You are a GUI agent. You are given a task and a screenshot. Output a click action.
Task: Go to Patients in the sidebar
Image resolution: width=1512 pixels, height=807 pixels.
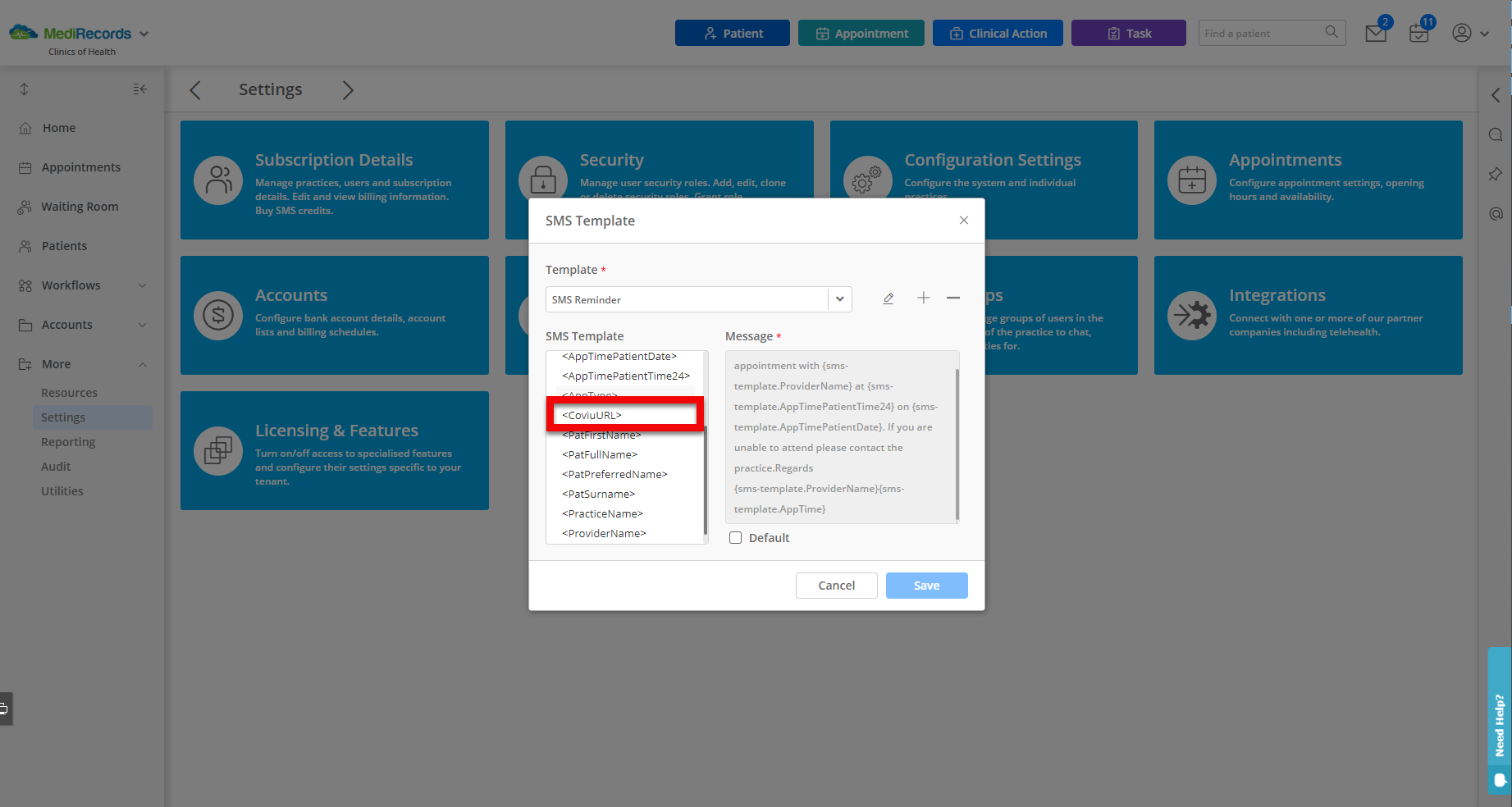(x=63, y=245)
